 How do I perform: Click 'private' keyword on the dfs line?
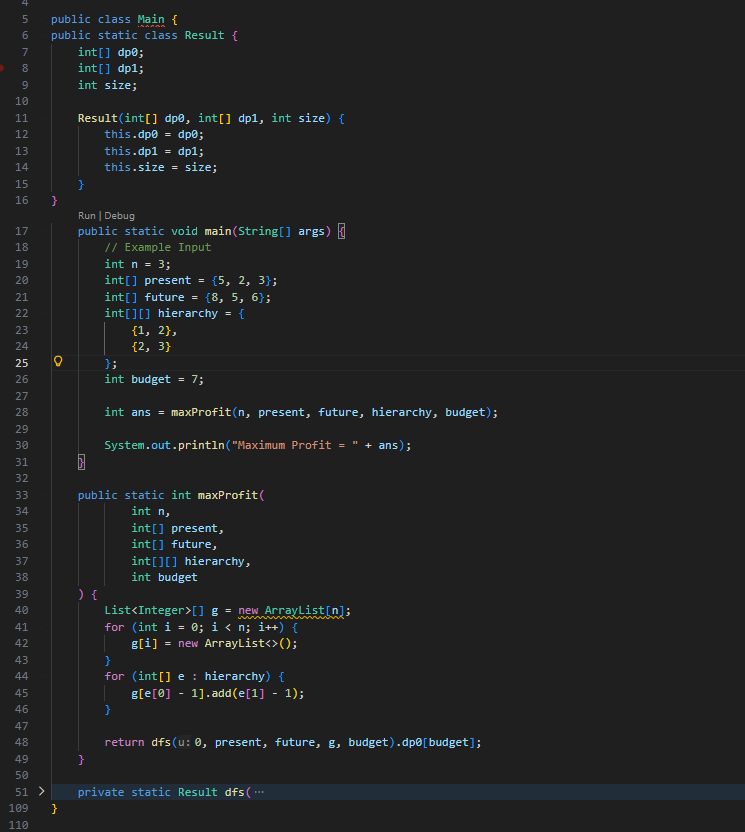coord(101,792)
